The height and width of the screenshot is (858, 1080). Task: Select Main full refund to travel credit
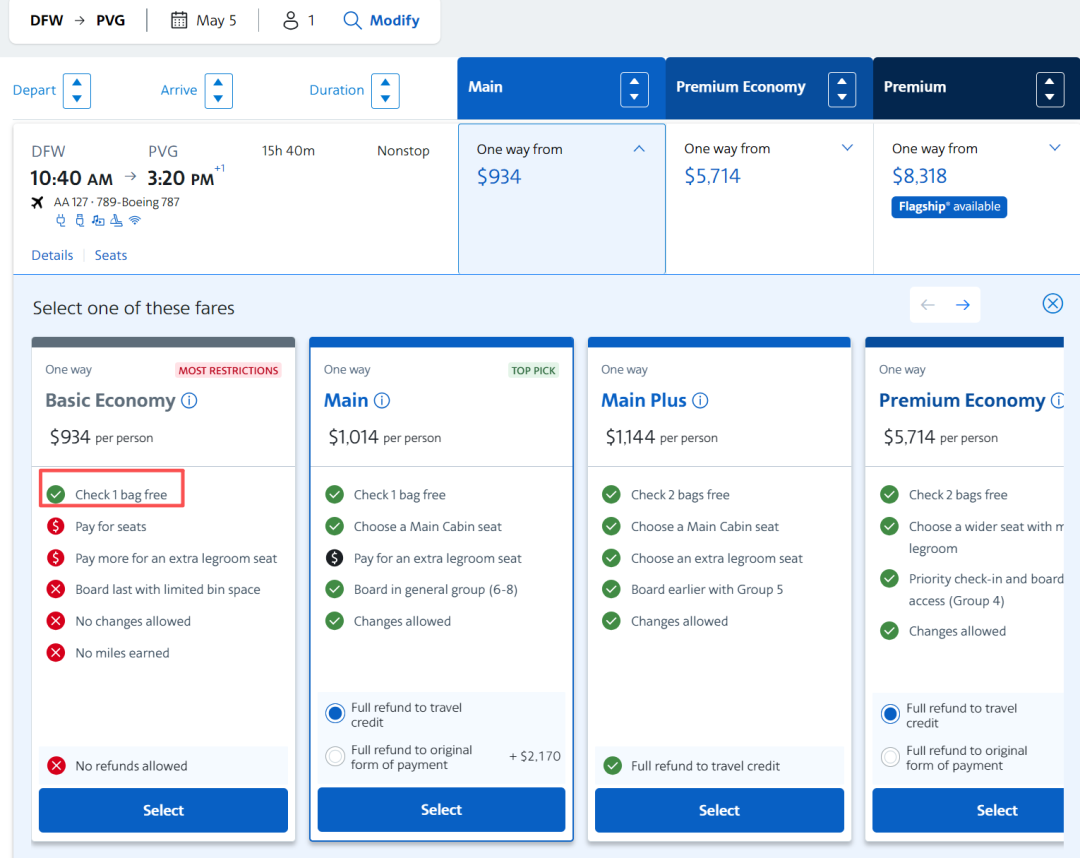tap(336, 714)
